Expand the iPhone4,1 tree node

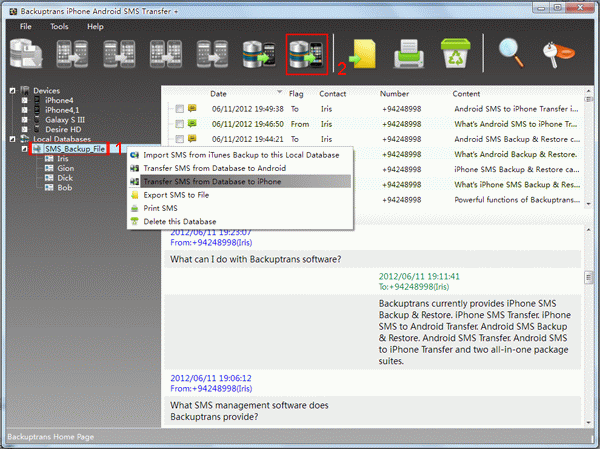[x=24, y=110]
